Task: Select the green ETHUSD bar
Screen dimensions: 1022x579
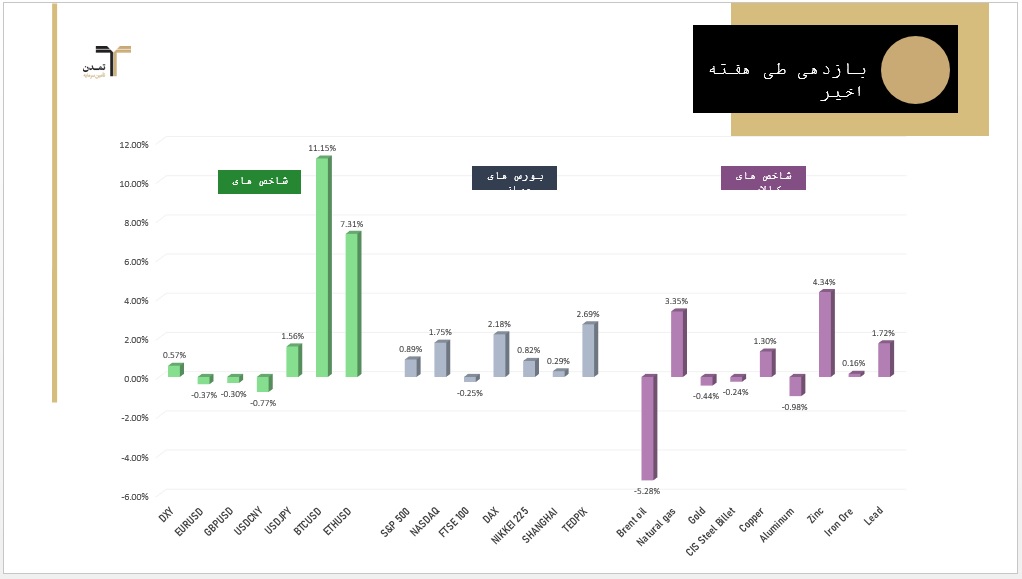Action: point(352,304)
